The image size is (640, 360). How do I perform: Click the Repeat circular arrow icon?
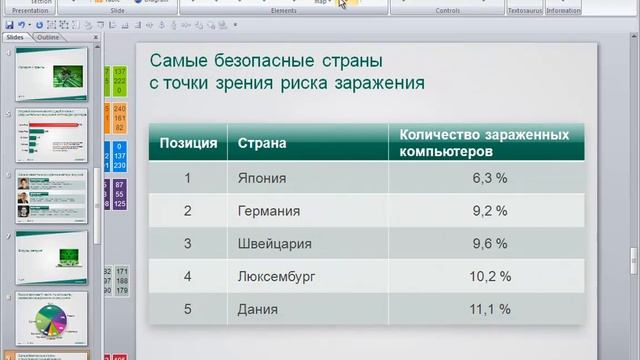point(39,25)
